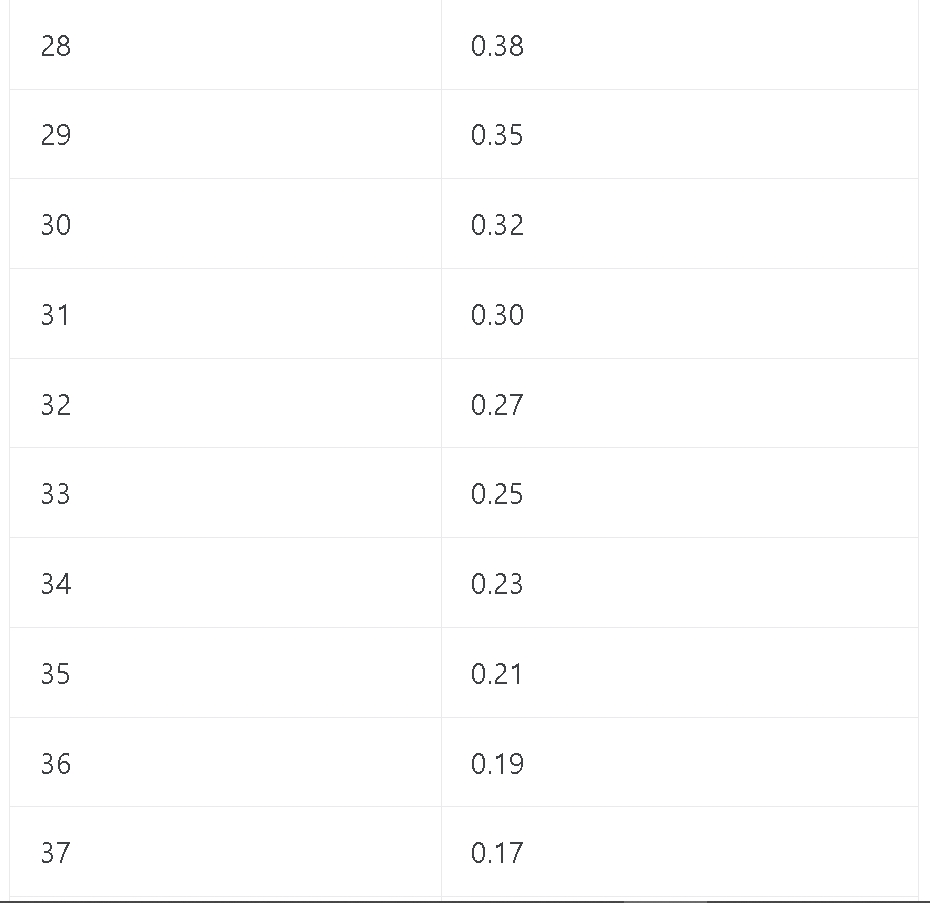Select the 0.32 value cell
Viewport: 930px width, 903px height.
click(x=680, y=224)
